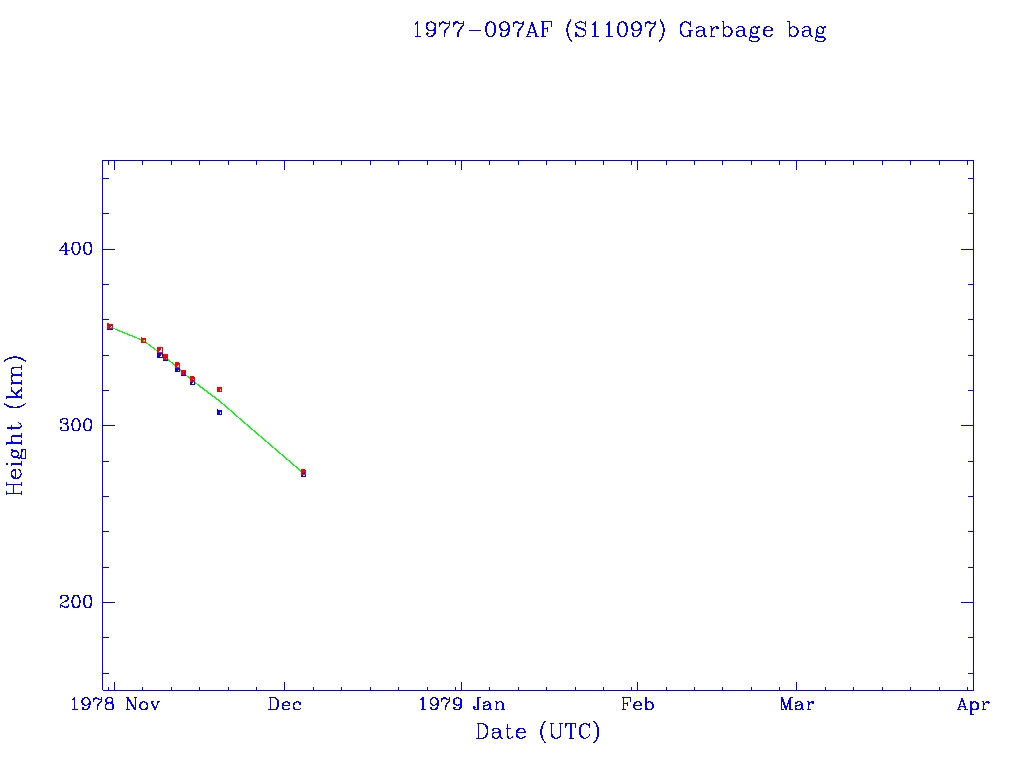The width and height of the screenshot is (1024, 768).
Task: Click the first data point at the curve's start
Action: coord(110,327)
